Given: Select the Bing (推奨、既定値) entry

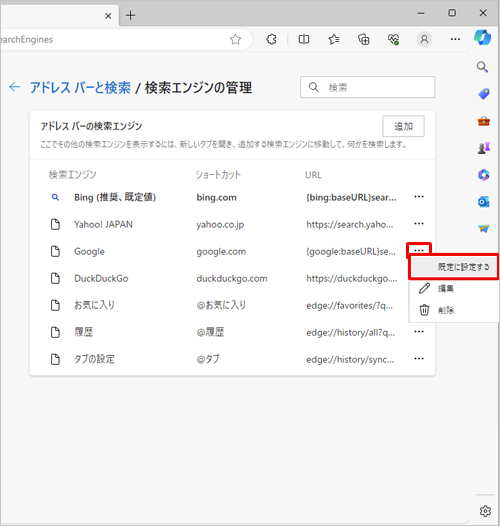Looking at the screenshot, I should 115,197.
